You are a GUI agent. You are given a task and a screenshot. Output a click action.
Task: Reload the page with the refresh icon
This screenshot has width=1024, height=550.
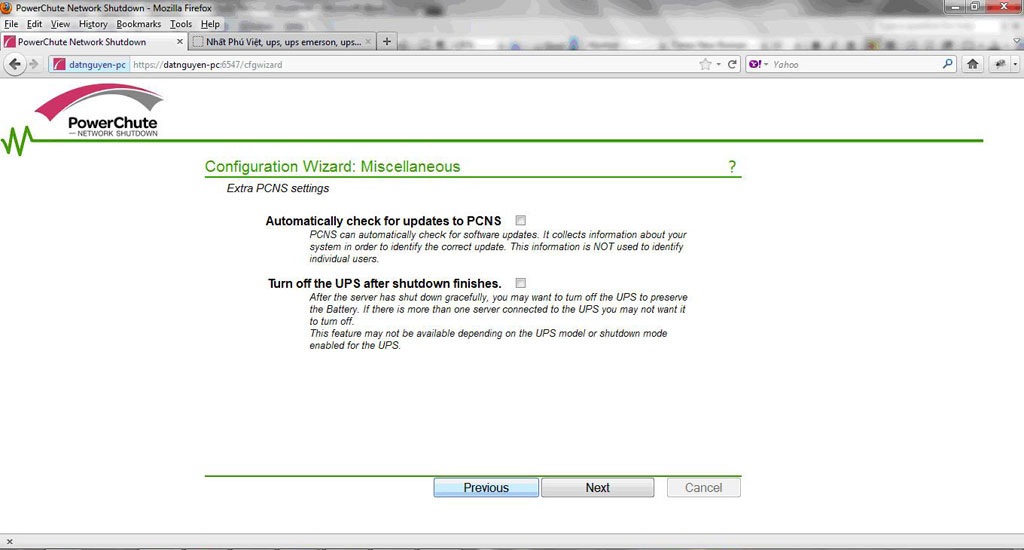[x=732, y=64]
